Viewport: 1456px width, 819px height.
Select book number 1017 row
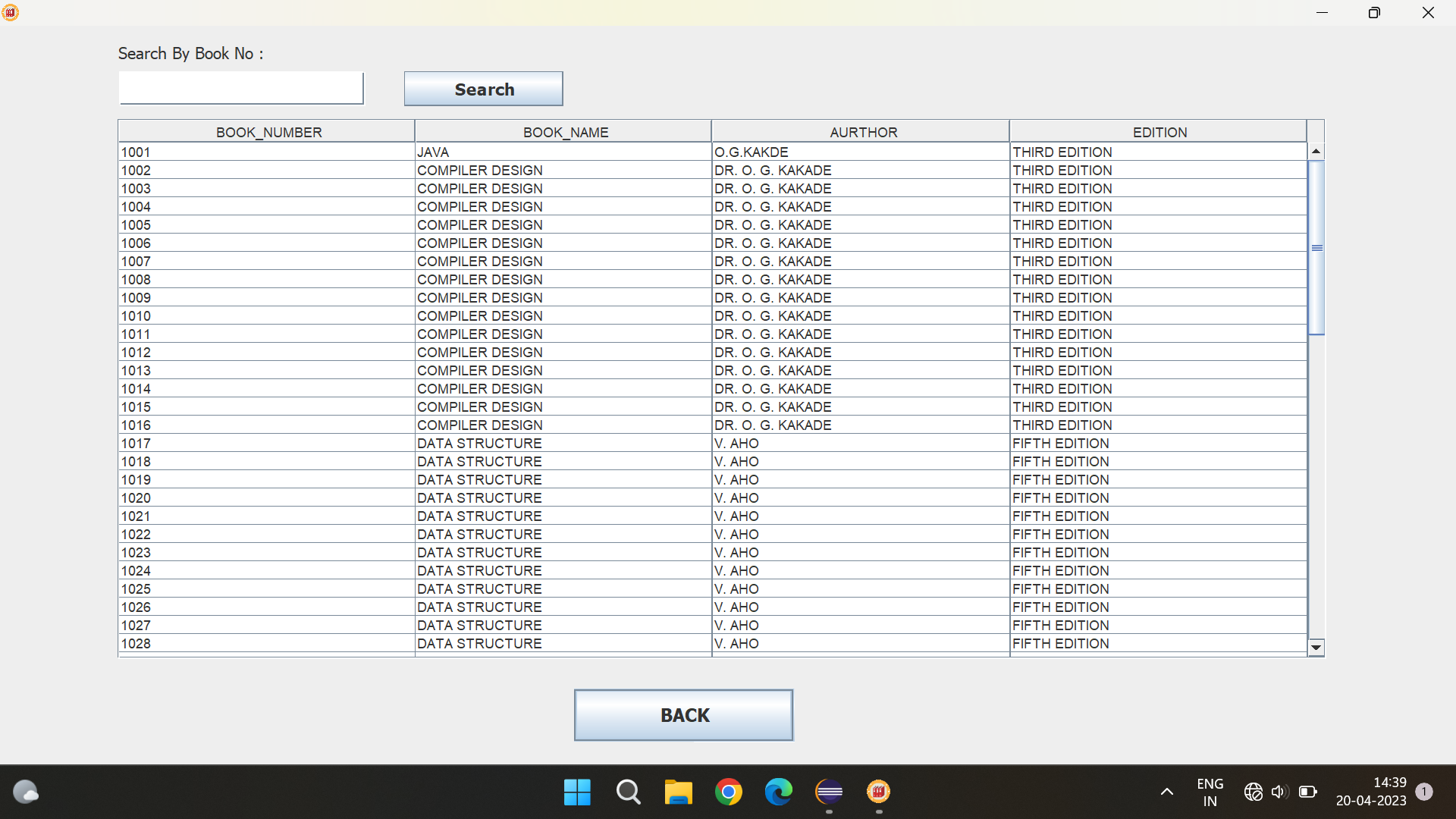(136, 444)
